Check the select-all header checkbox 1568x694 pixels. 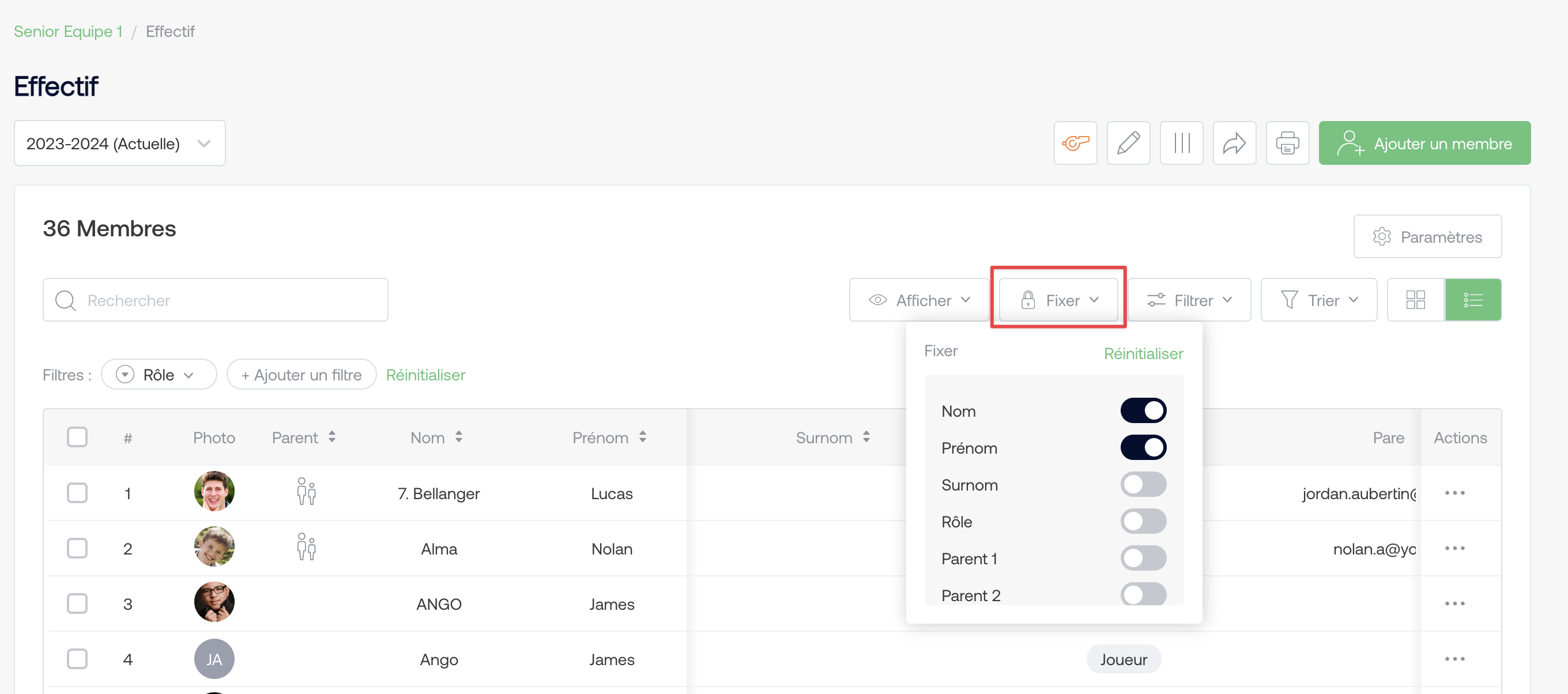point(77,437)
